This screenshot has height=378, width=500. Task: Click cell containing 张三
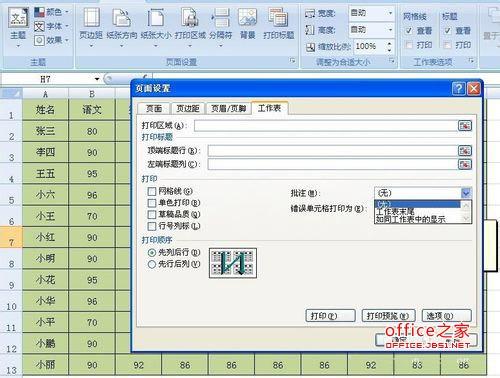45,131
